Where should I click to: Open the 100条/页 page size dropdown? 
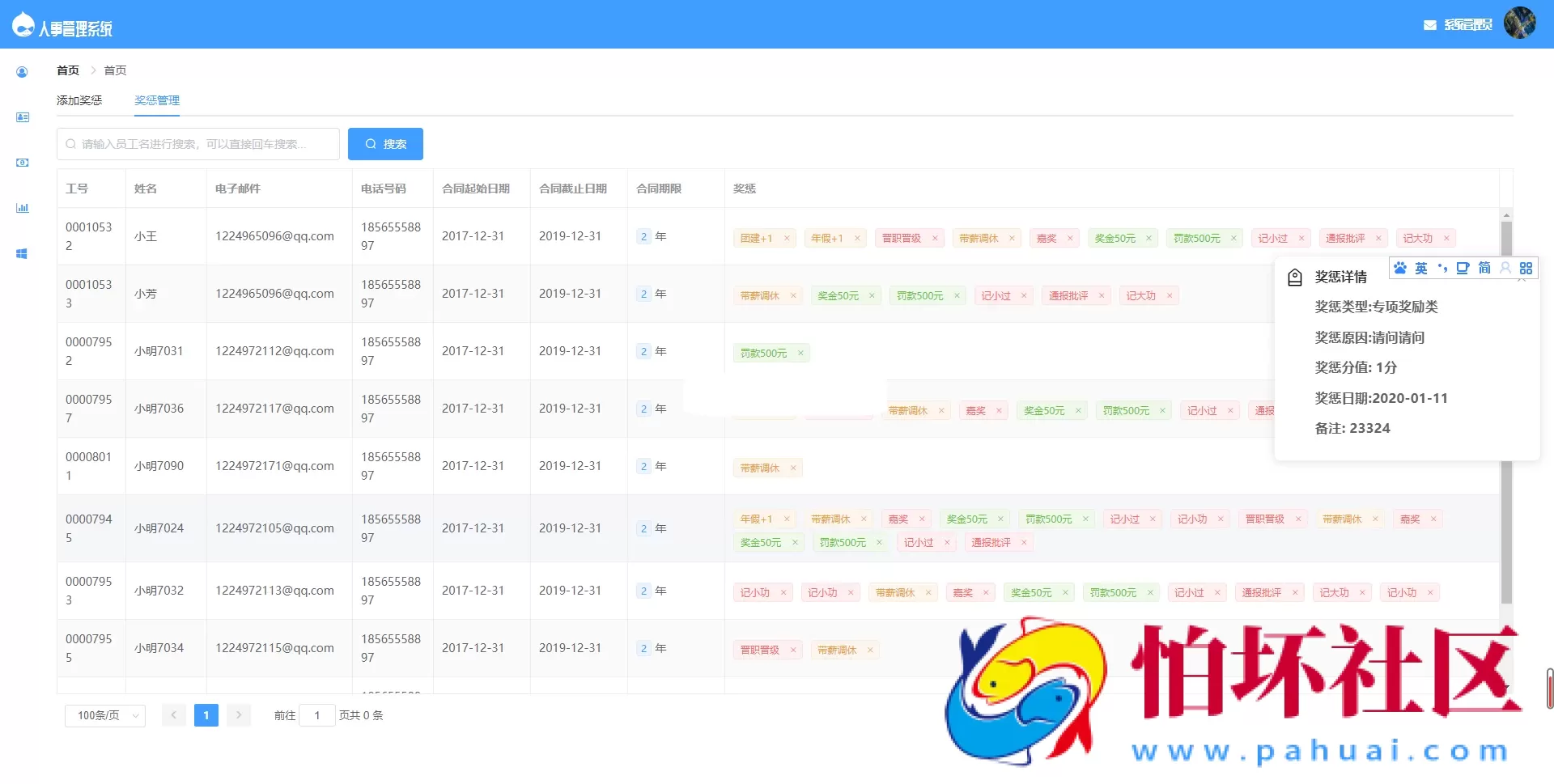(104, 715)
